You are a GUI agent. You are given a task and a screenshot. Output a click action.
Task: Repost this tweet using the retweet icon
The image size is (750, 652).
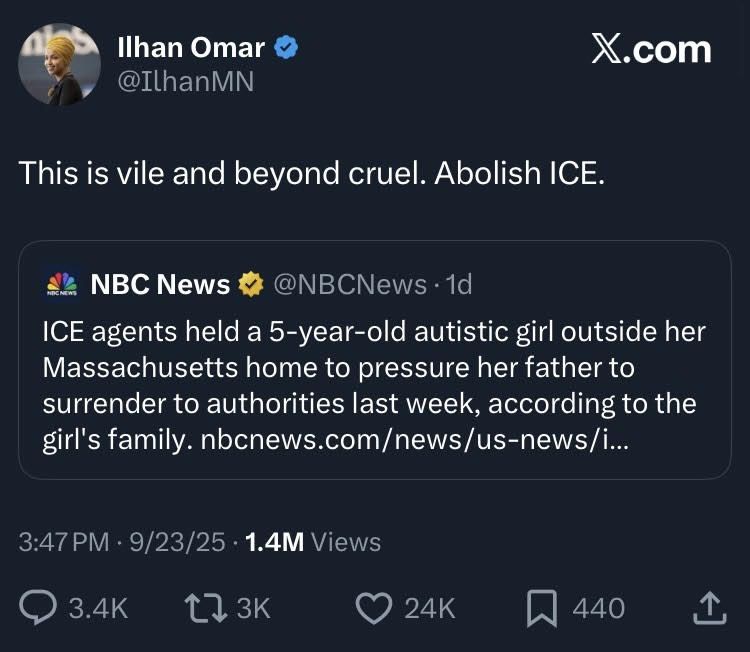[x=203, y=607]
